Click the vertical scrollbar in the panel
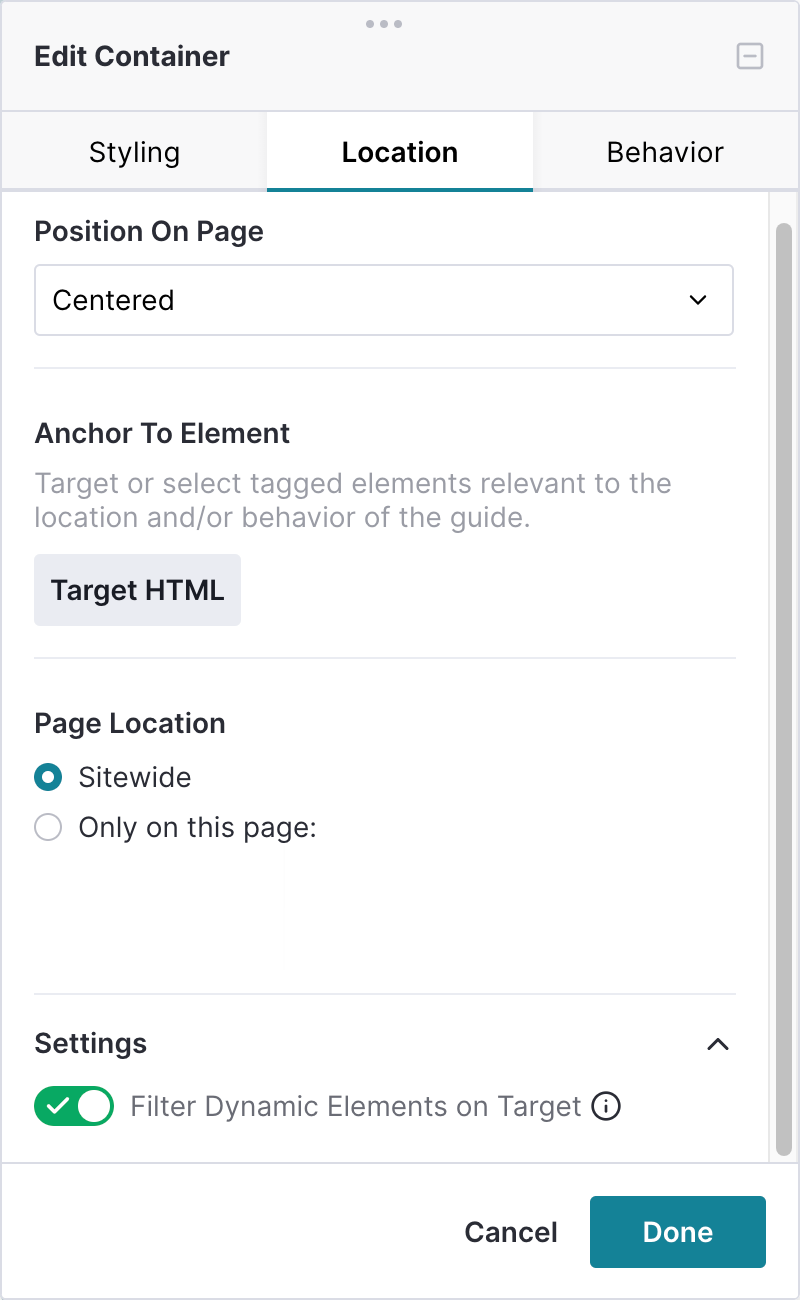This screenshot has height=1300, width=800. [x=784, y=688]
